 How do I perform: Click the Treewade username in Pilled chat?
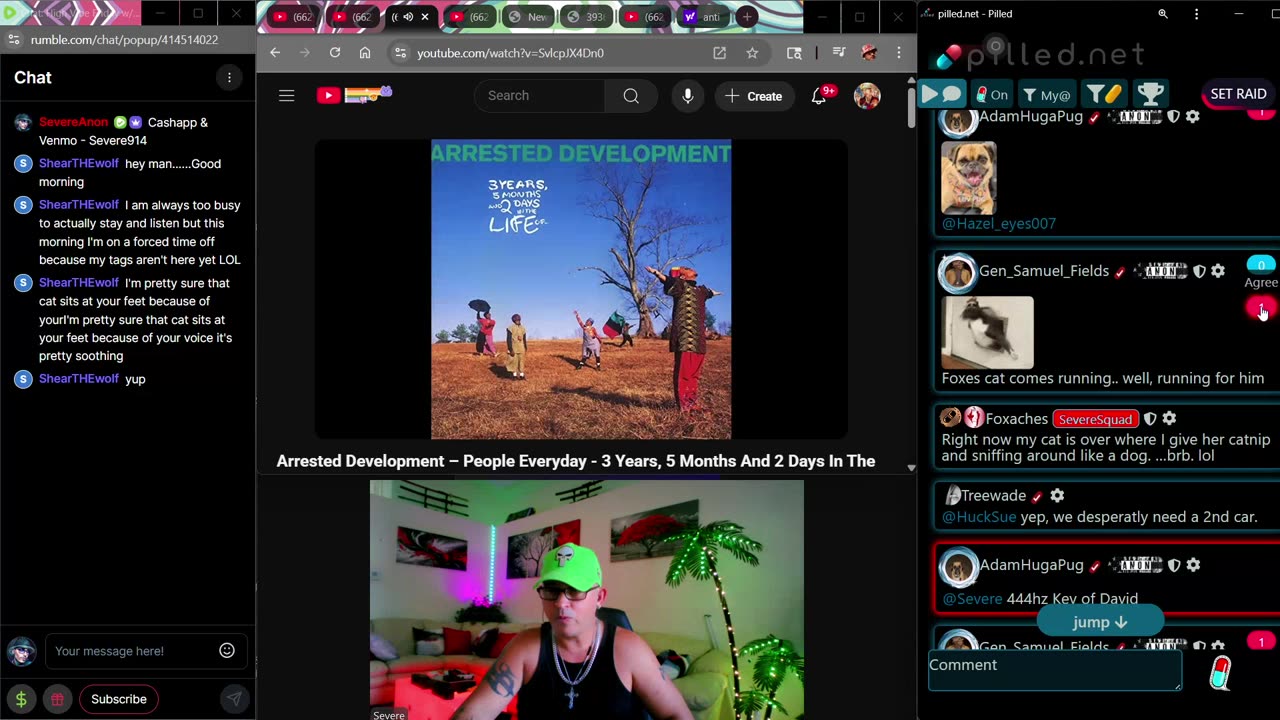point(993,496)
